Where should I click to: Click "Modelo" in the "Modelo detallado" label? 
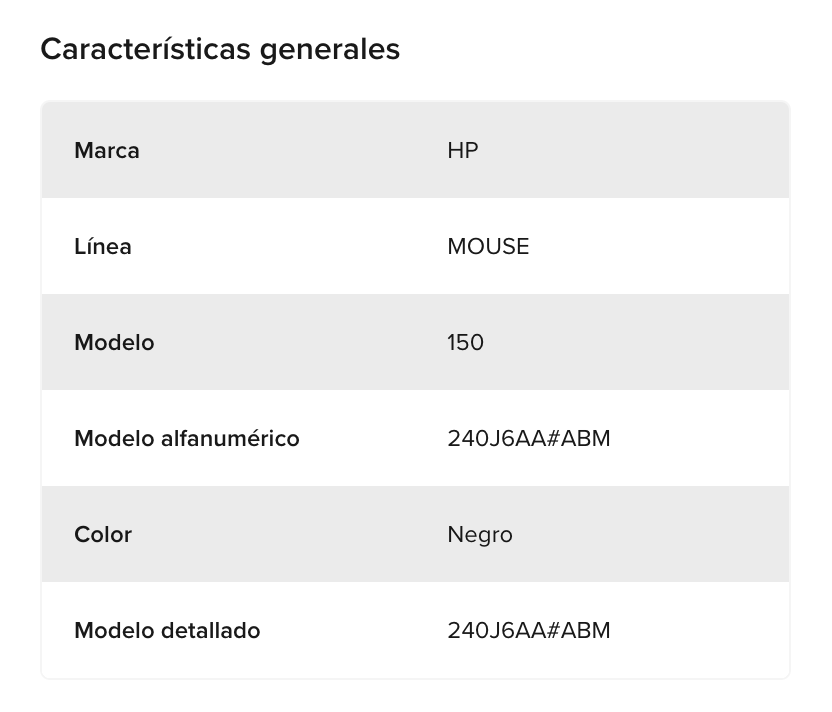tap(114, 631)
